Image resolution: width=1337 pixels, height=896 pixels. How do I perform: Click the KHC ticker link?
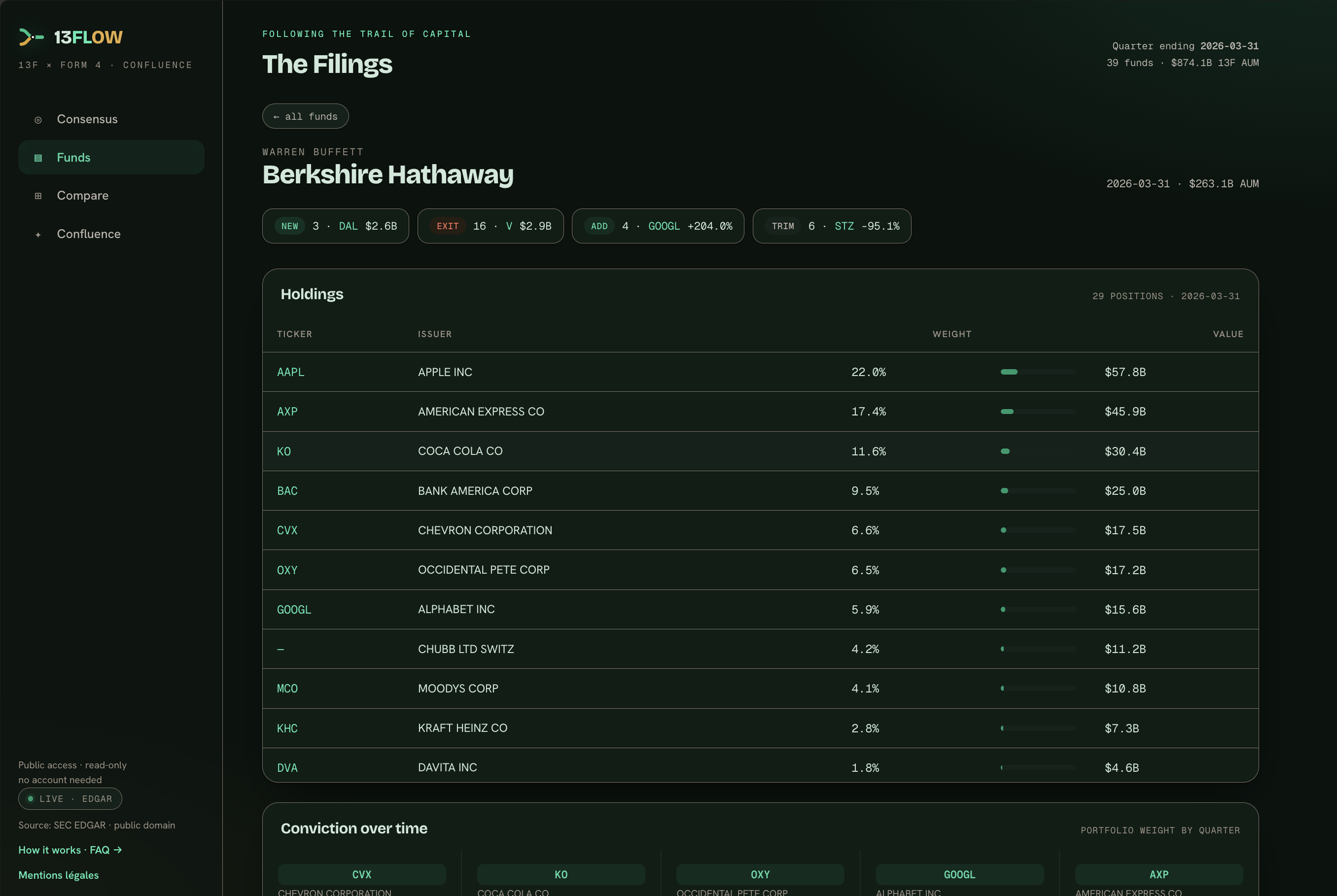tap(287, 728)
